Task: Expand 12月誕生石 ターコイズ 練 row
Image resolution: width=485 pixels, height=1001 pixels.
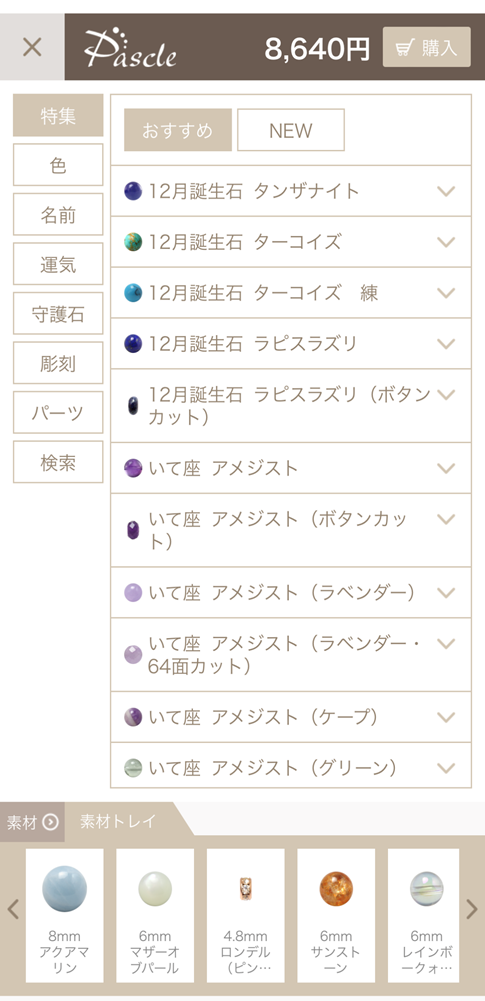Action: coord(291,293)
